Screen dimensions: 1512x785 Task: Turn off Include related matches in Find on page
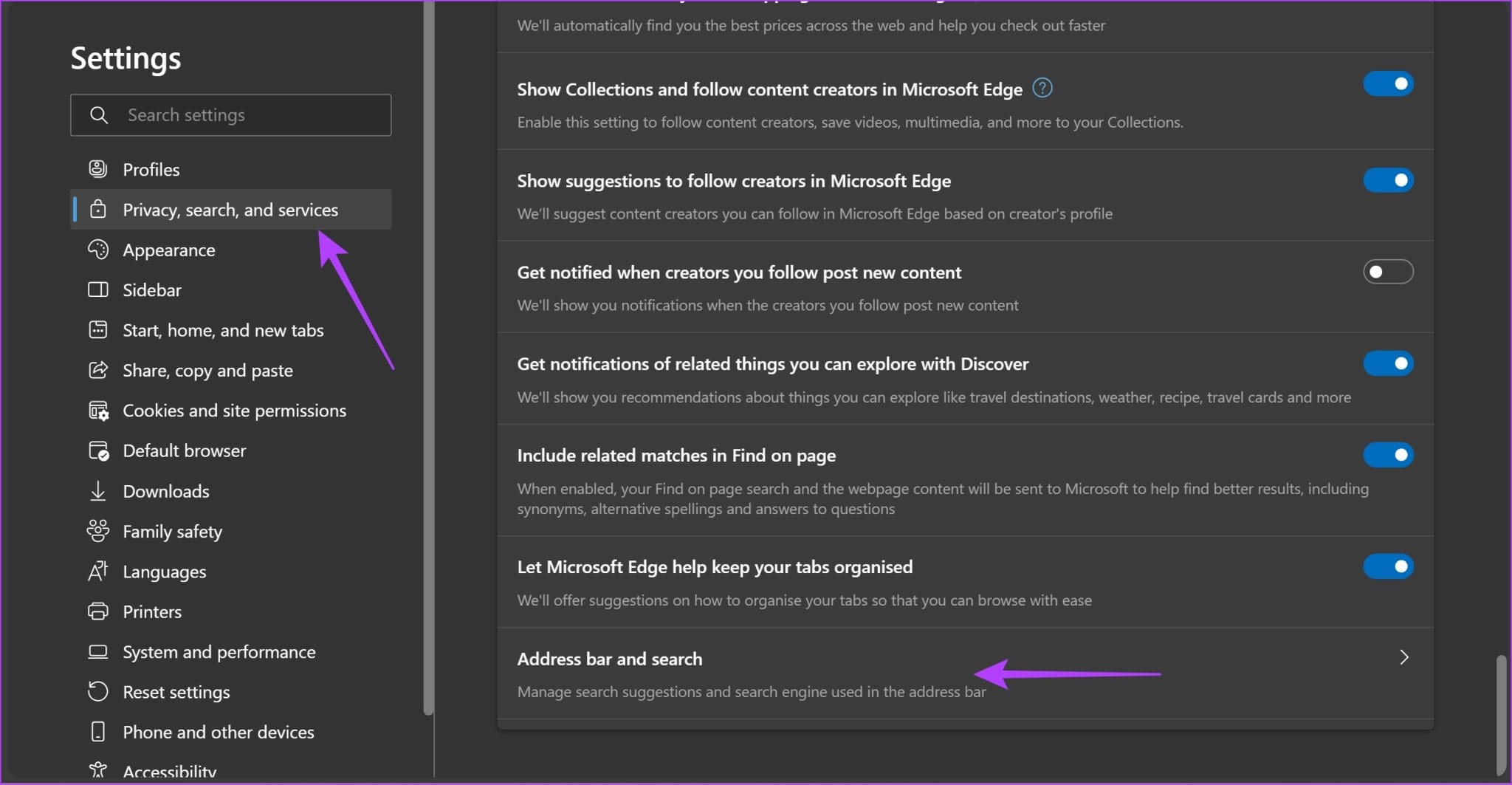(1387, 454)
